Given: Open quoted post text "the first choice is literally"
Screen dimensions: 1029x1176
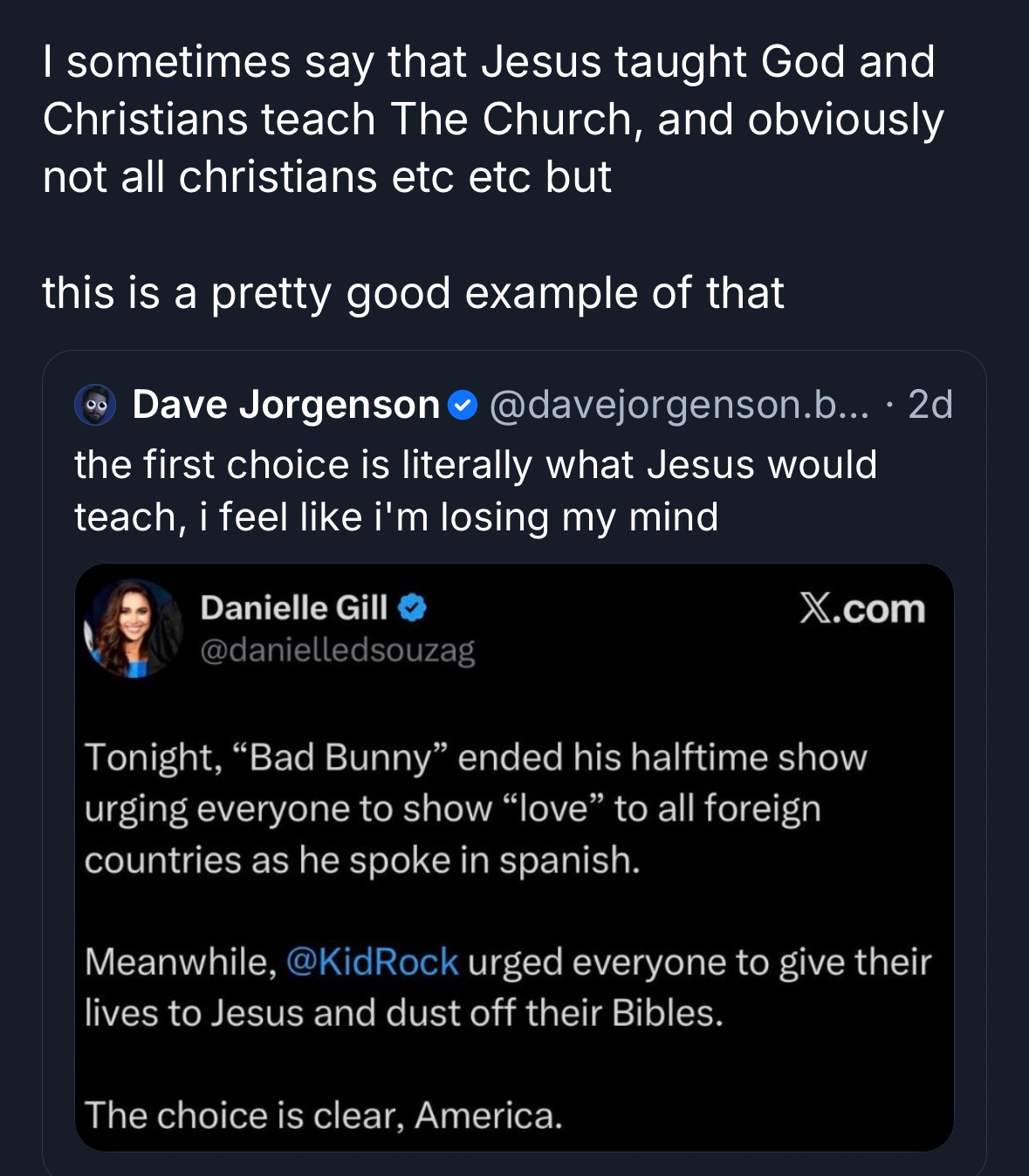Looking at the screenshot, I should coord(476,465).
